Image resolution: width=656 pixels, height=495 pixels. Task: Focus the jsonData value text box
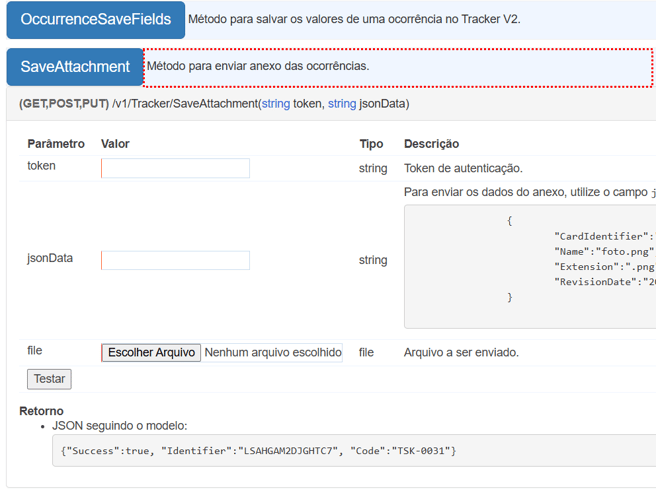175,260
